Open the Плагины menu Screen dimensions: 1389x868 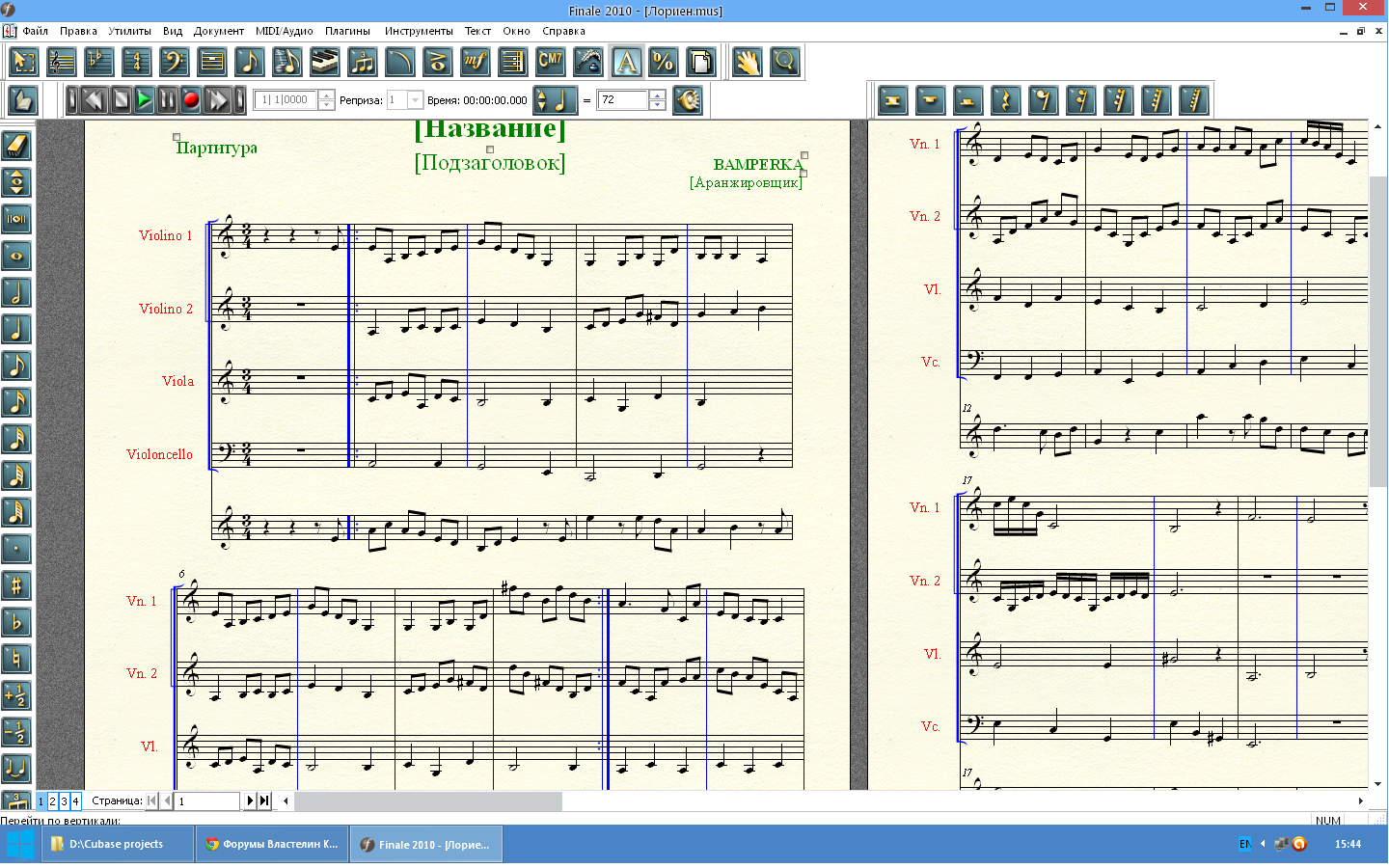347,31
